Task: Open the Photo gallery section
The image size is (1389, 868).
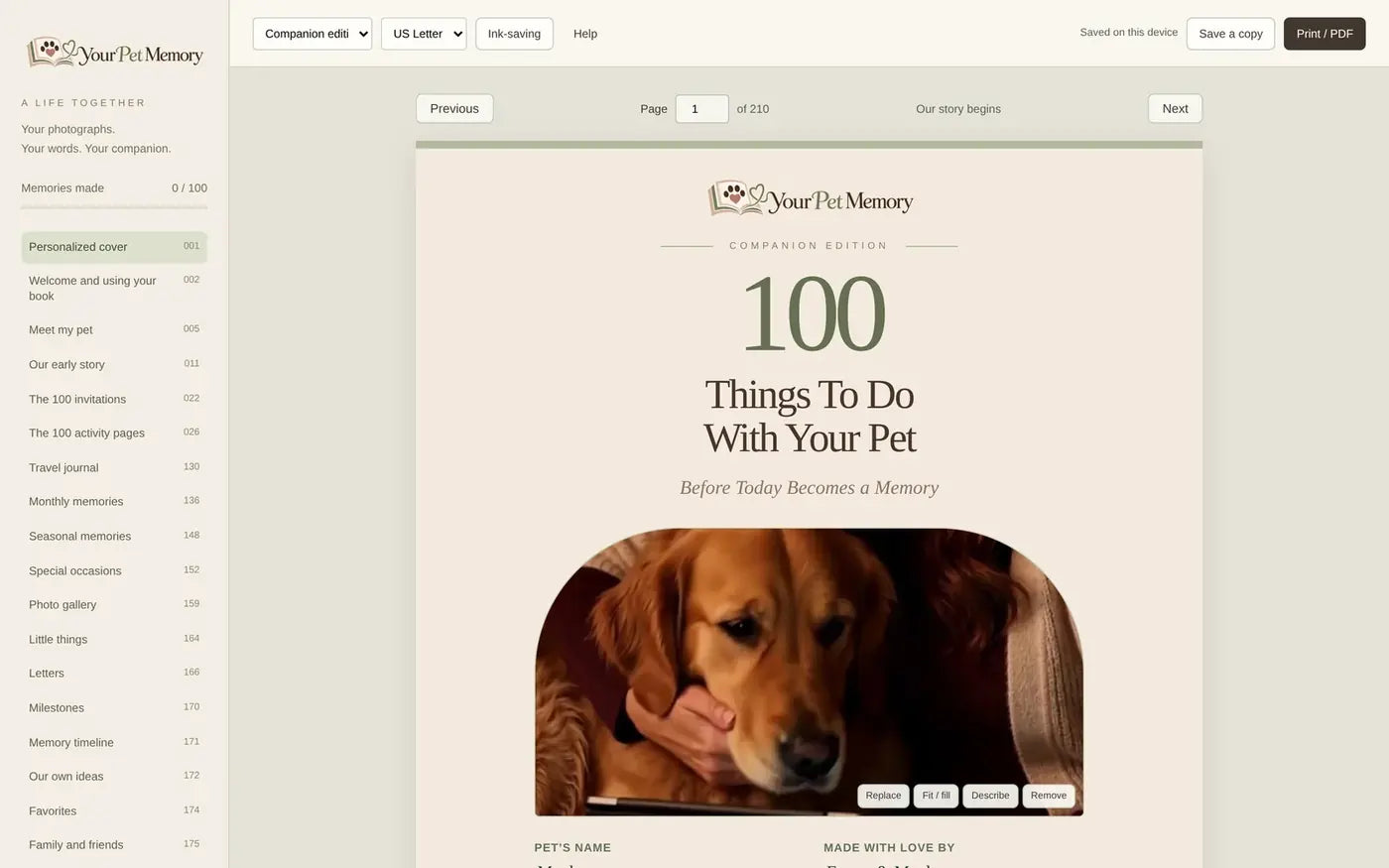Action: (x=114, y=605)
